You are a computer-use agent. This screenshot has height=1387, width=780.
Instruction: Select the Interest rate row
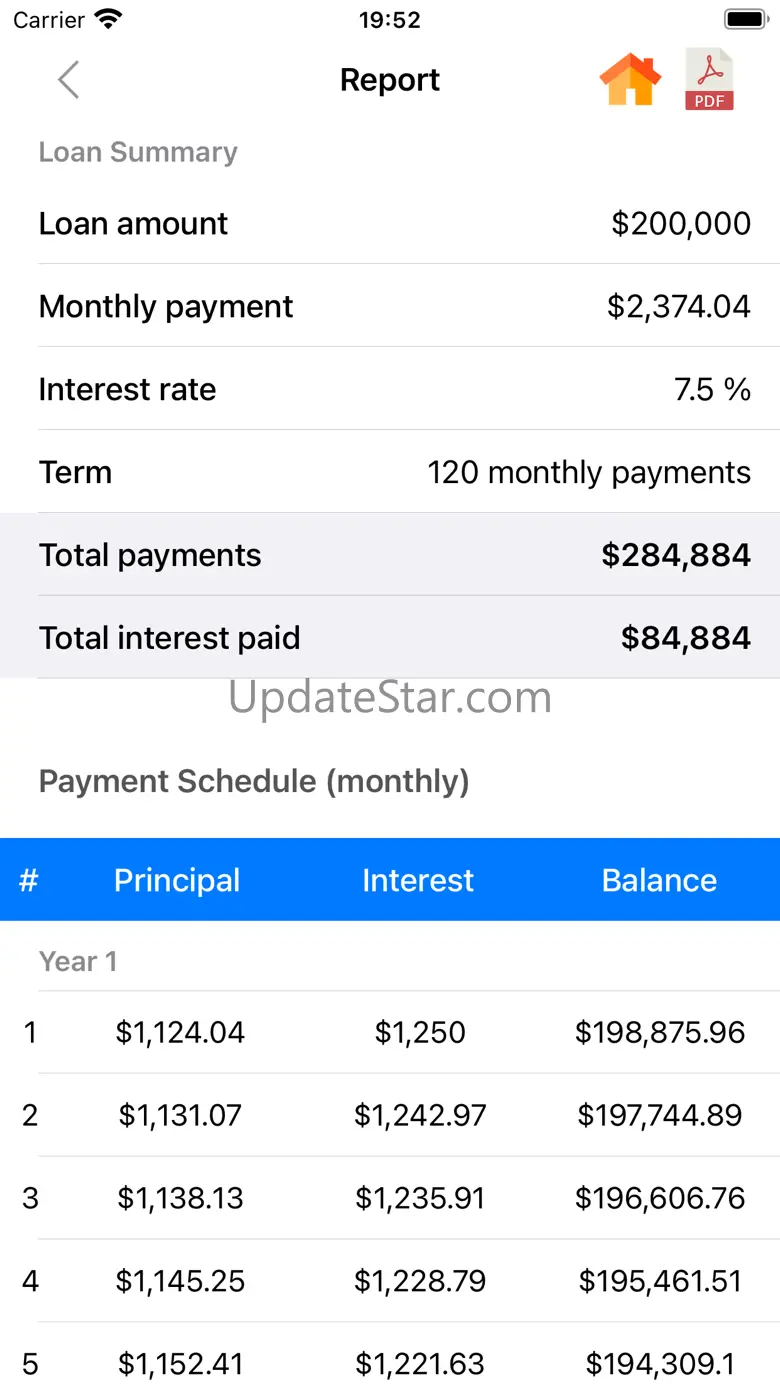(x=394, y=389)
